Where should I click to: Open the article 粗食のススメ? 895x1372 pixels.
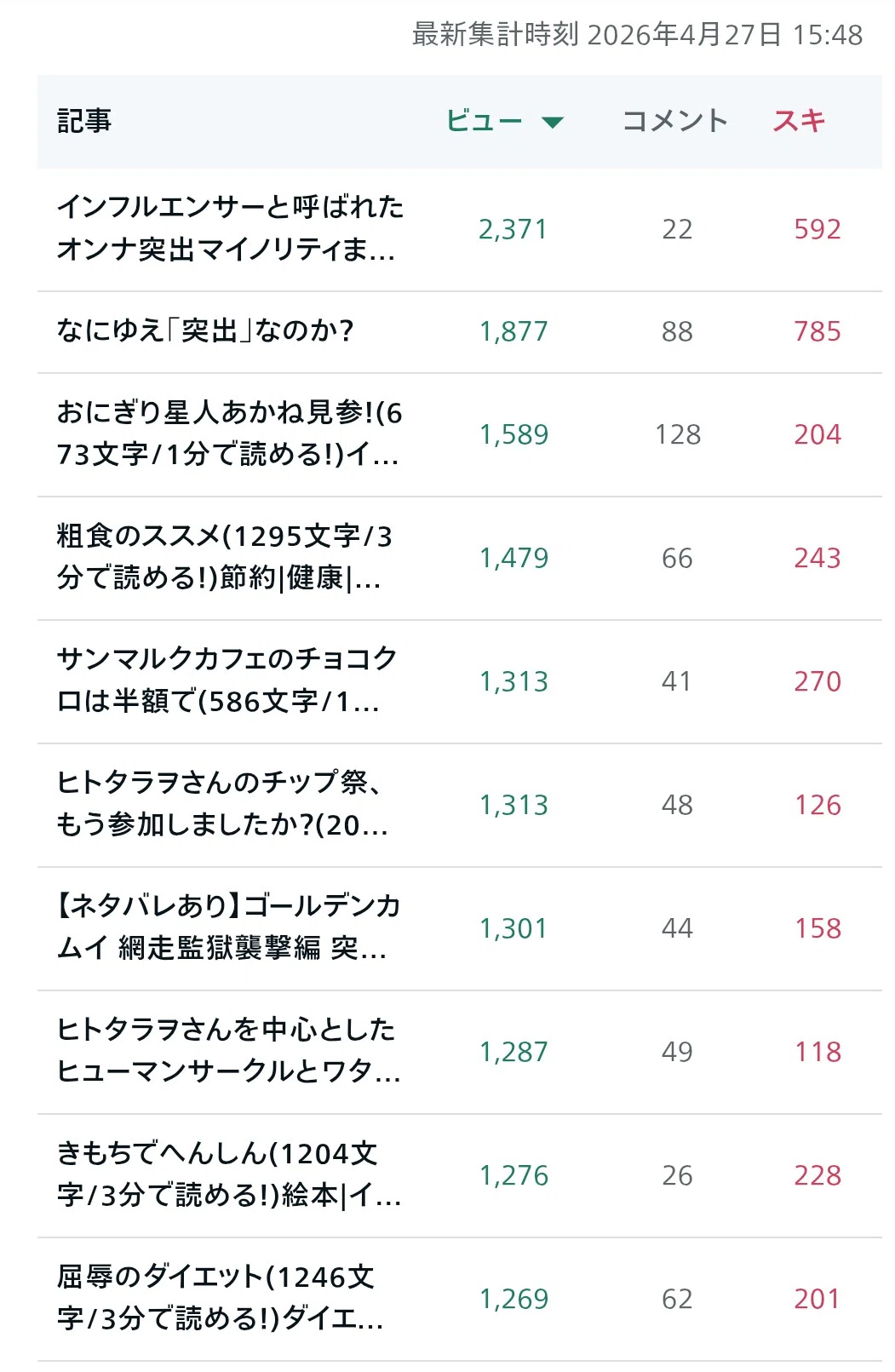pos(225,557)
